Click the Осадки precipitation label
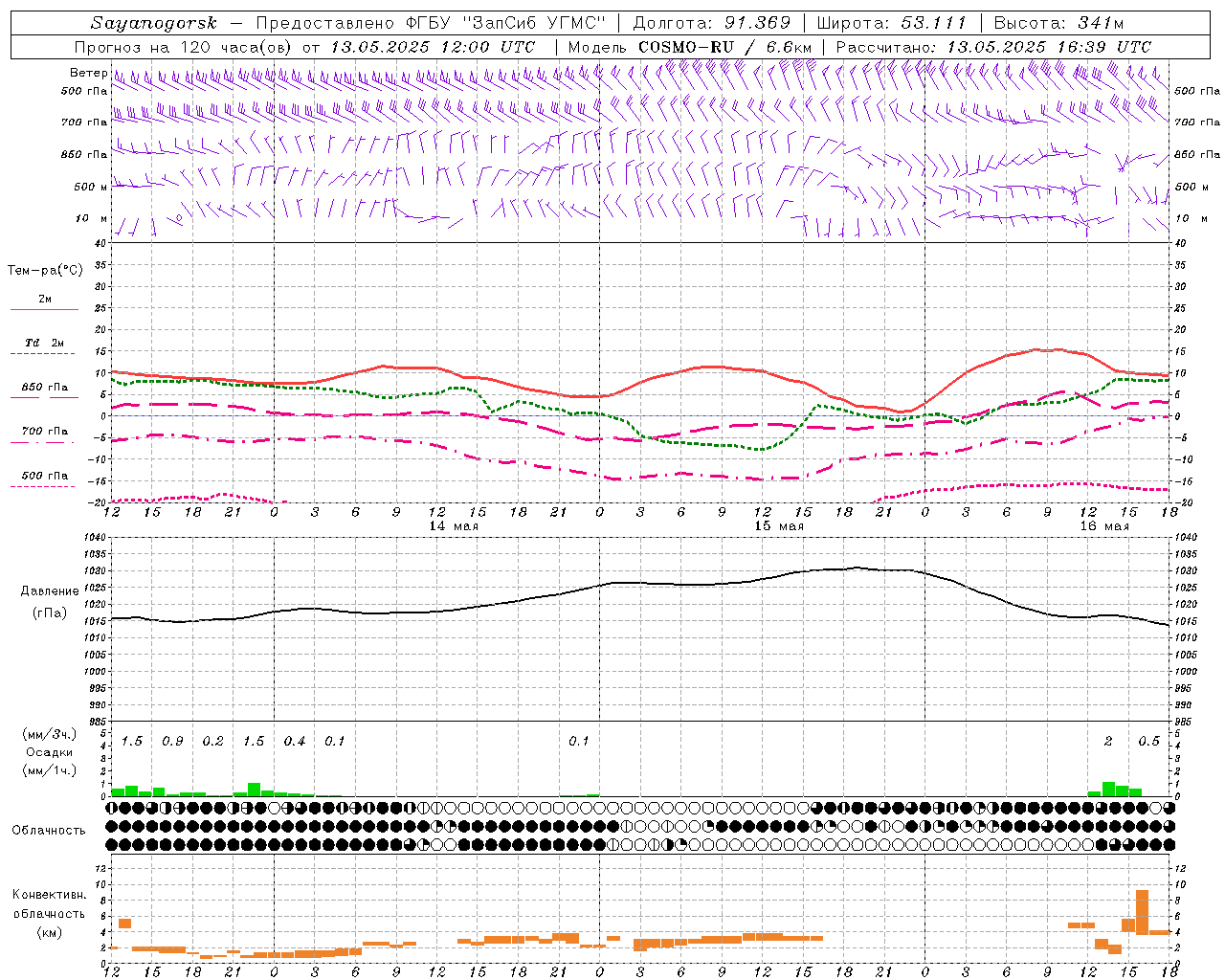1225x980 pixels. [48, 752]
